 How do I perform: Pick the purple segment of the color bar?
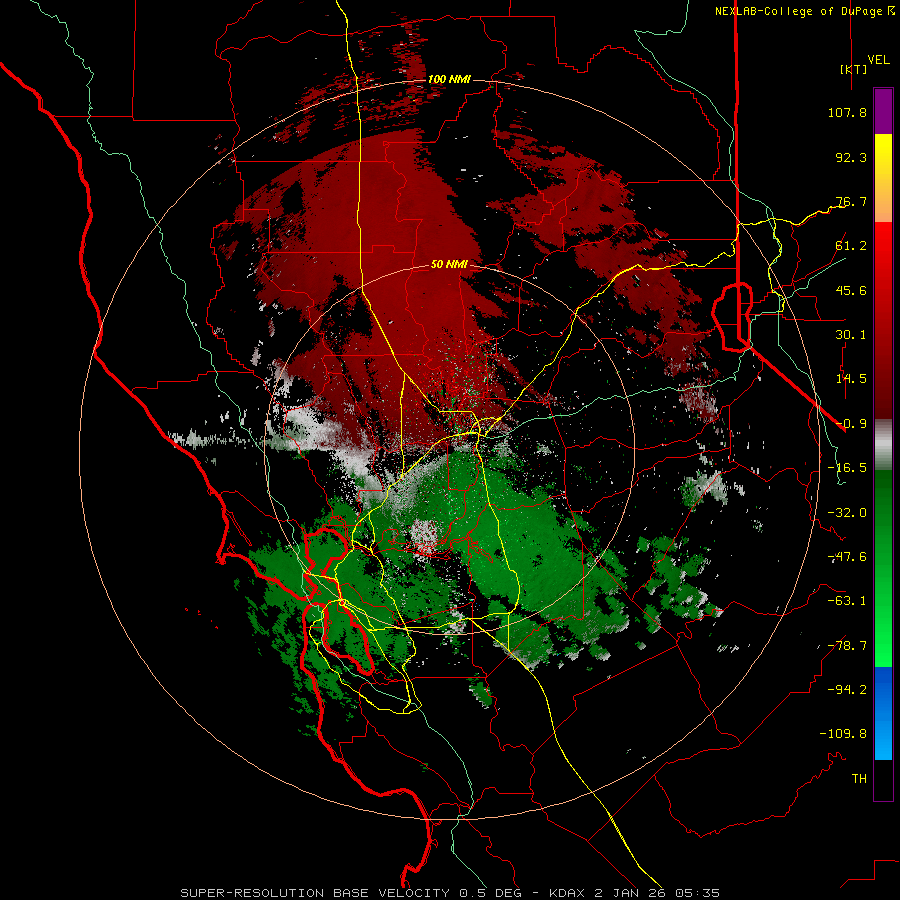(883, 111)
